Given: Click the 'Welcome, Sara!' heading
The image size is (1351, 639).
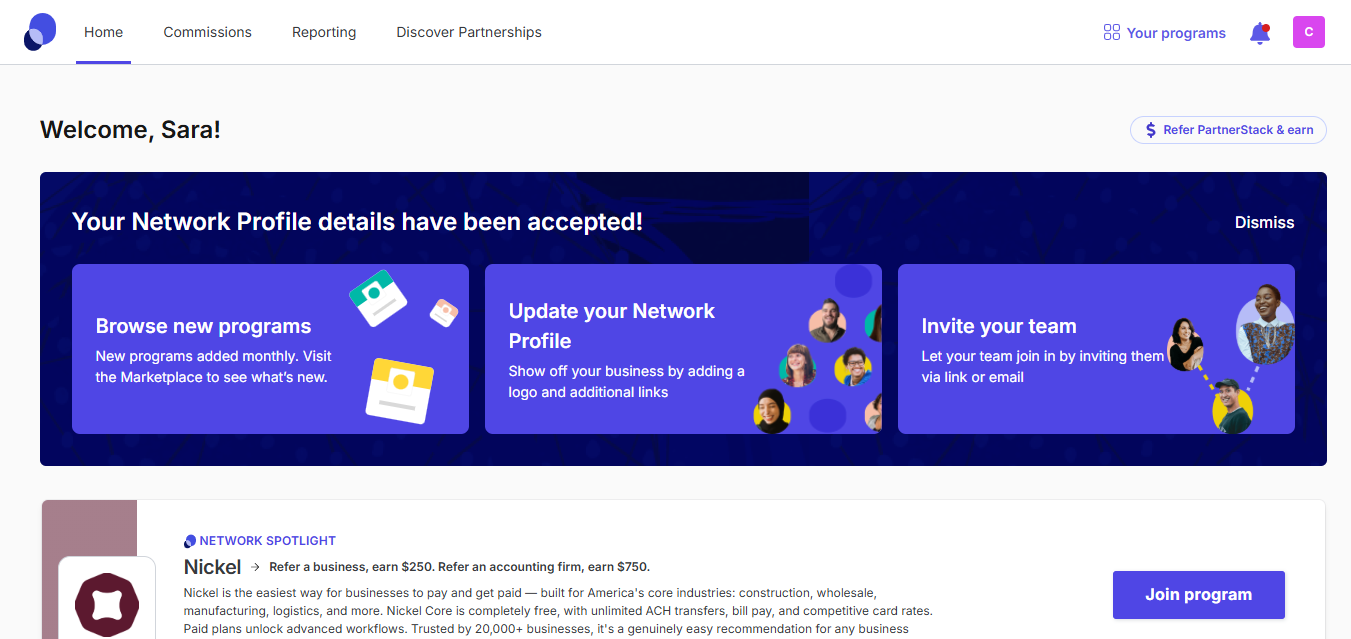Looking at the screenshot, I should click(130, 129).
